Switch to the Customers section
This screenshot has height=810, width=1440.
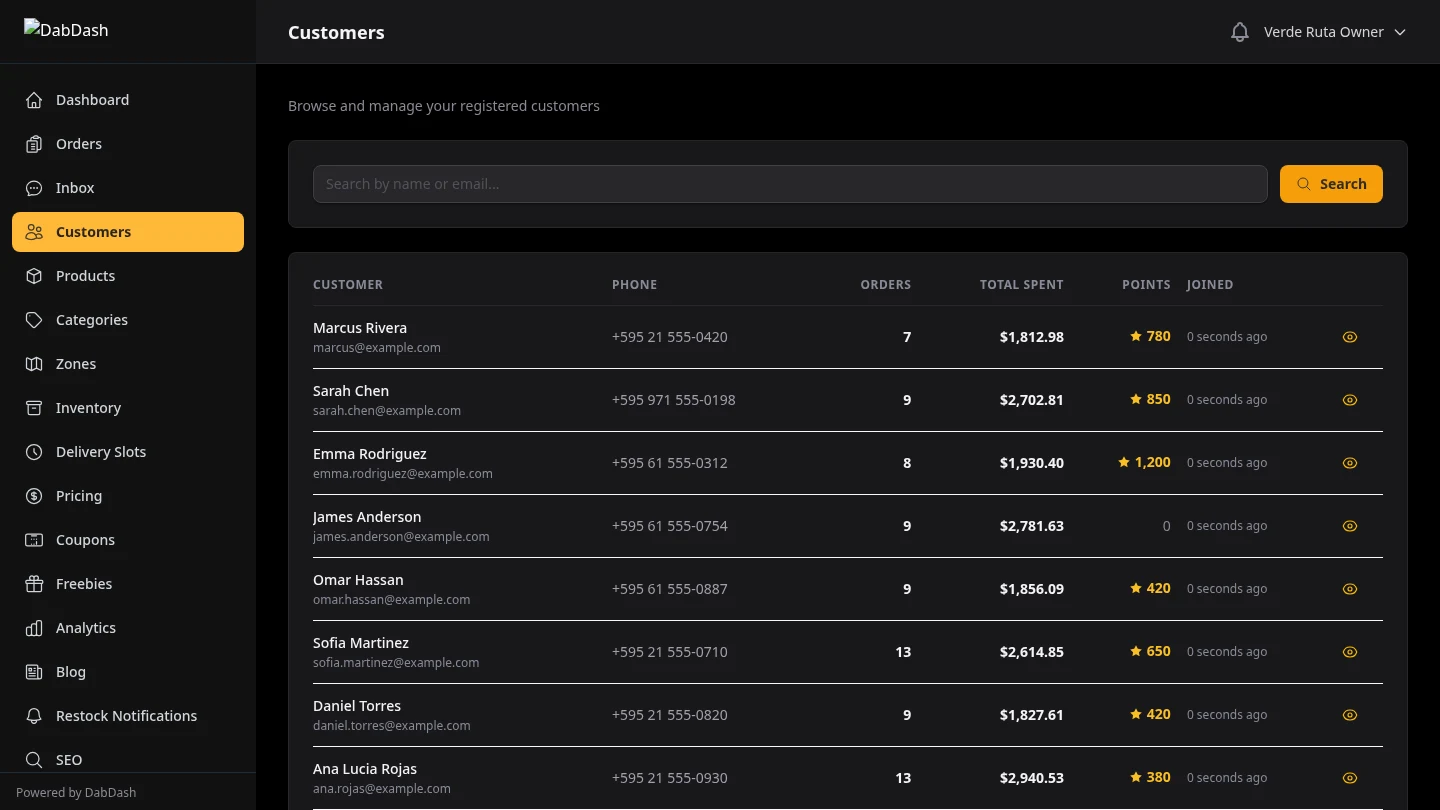93,231
